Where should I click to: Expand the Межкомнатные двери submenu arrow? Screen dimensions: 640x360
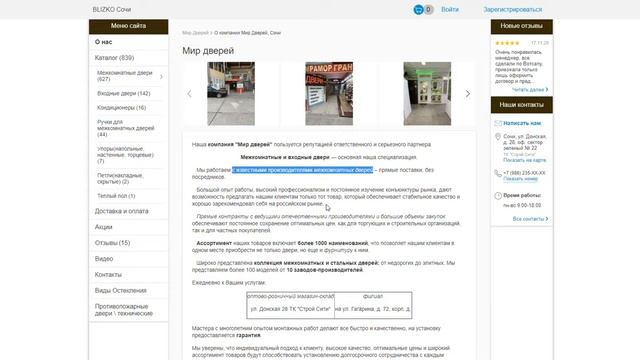coord(161,76)
